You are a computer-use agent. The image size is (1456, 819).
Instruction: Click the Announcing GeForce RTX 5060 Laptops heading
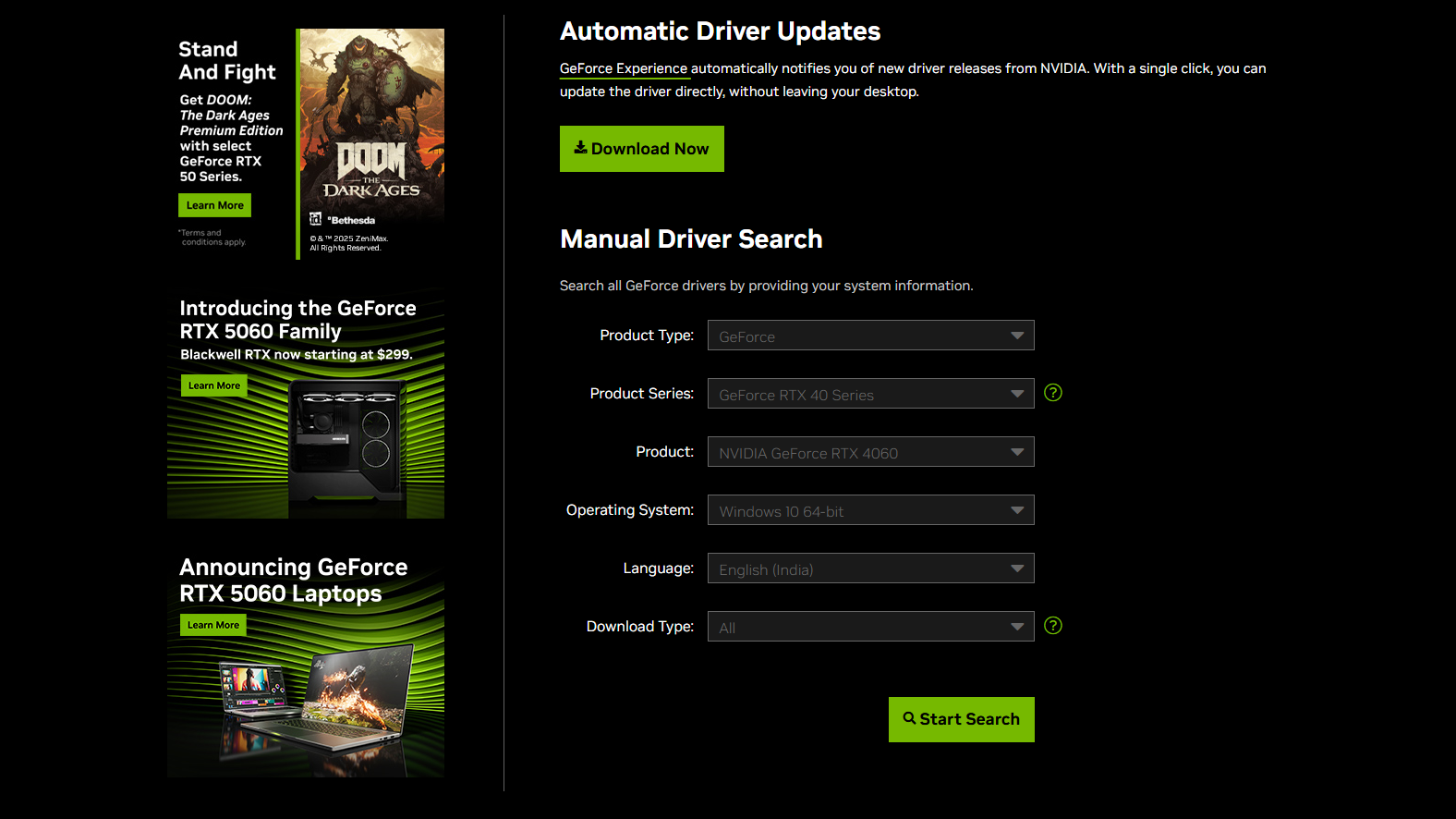pyautogui.click(x=293, y=581)
